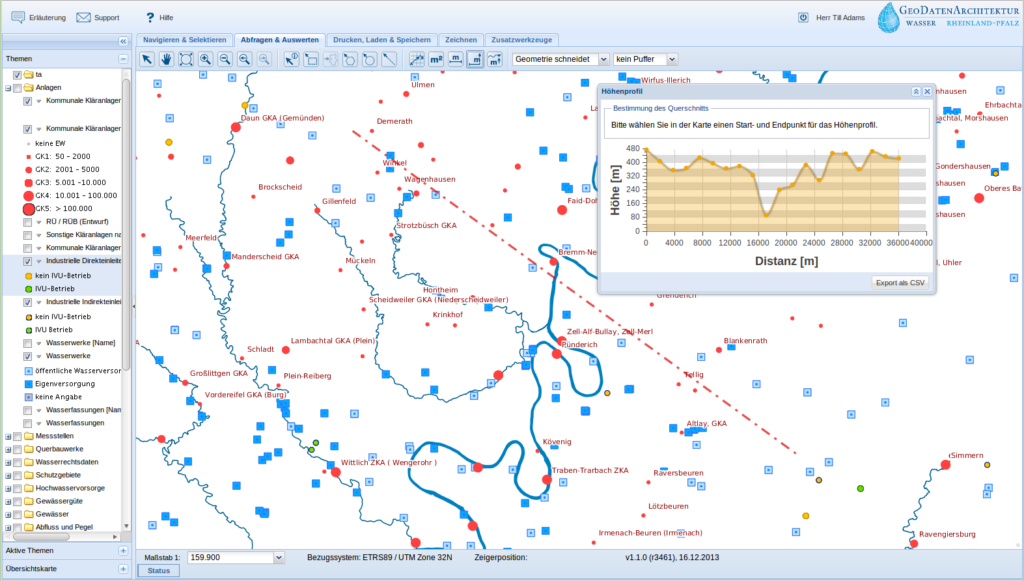Screen dimensions: 1024x581
Task: Choose the area measurement m² tool
Action: click(x=436, y=59)
